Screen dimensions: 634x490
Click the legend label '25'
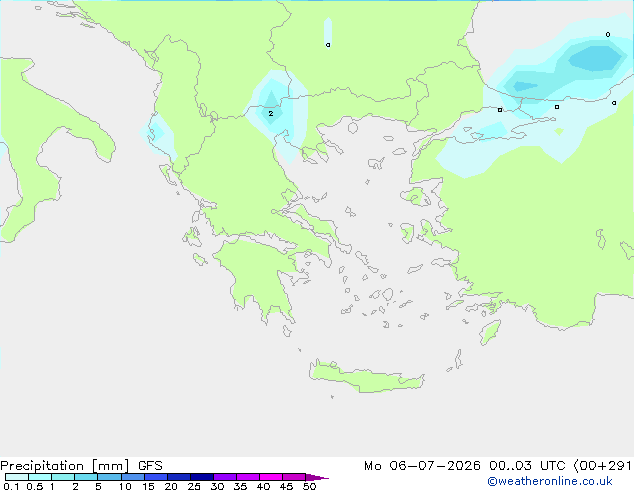[x=194, y=486]
